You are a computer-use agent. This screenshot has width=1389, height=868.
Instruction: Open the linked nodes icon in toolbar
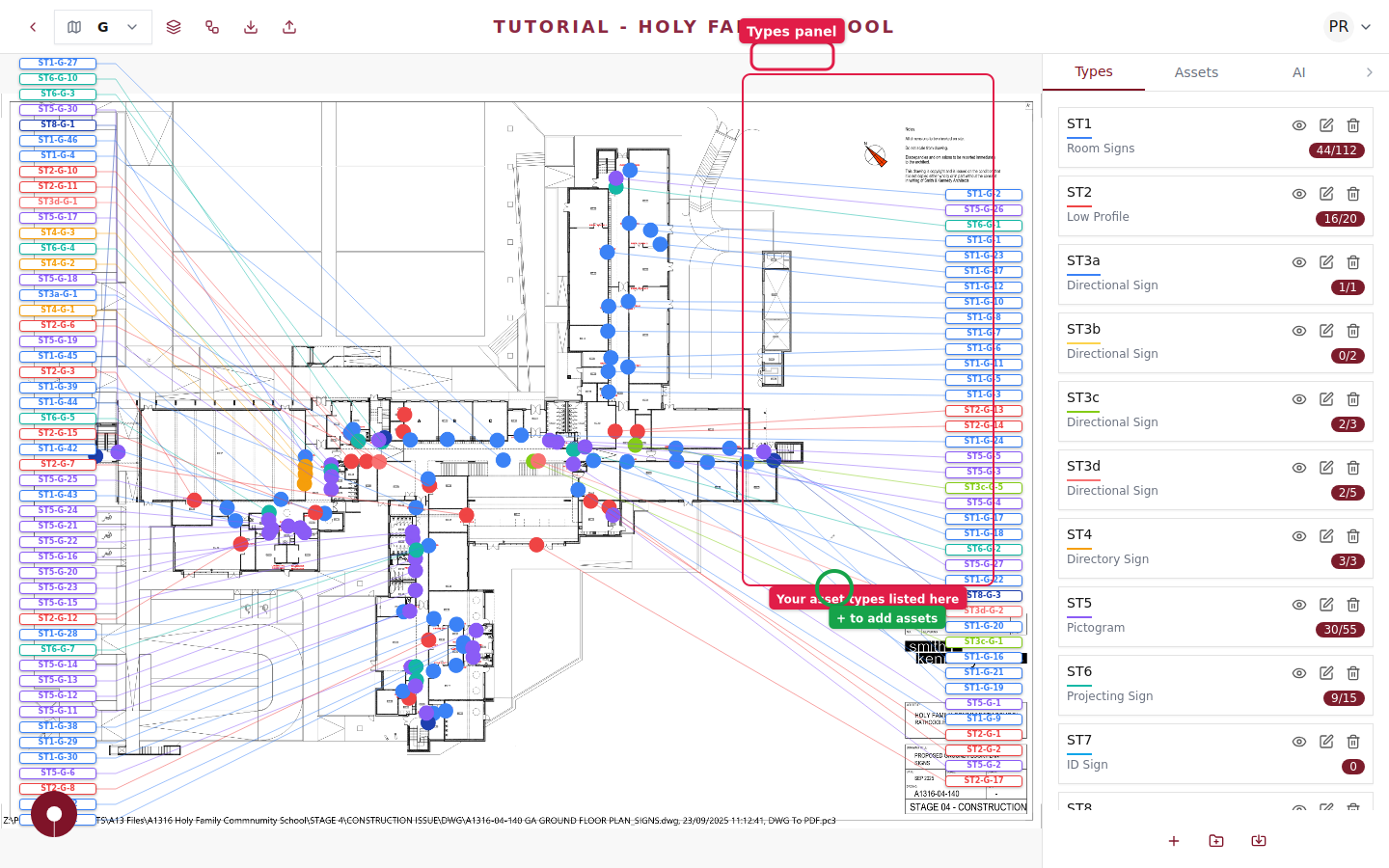pos(212,27)
